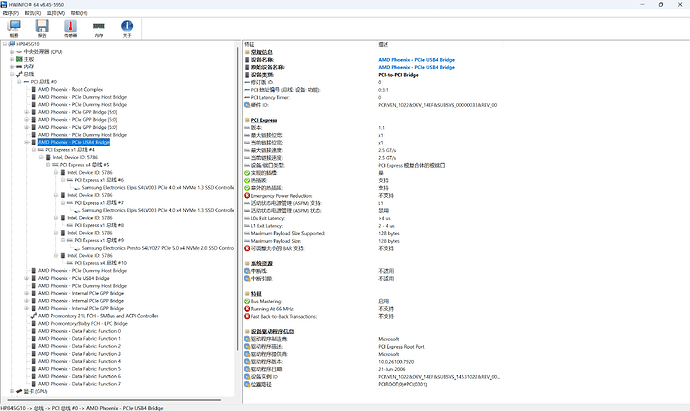Expand the 显卡 (GPU) node
This screenshot has height=411, width=690.
[x=12, y=391]
